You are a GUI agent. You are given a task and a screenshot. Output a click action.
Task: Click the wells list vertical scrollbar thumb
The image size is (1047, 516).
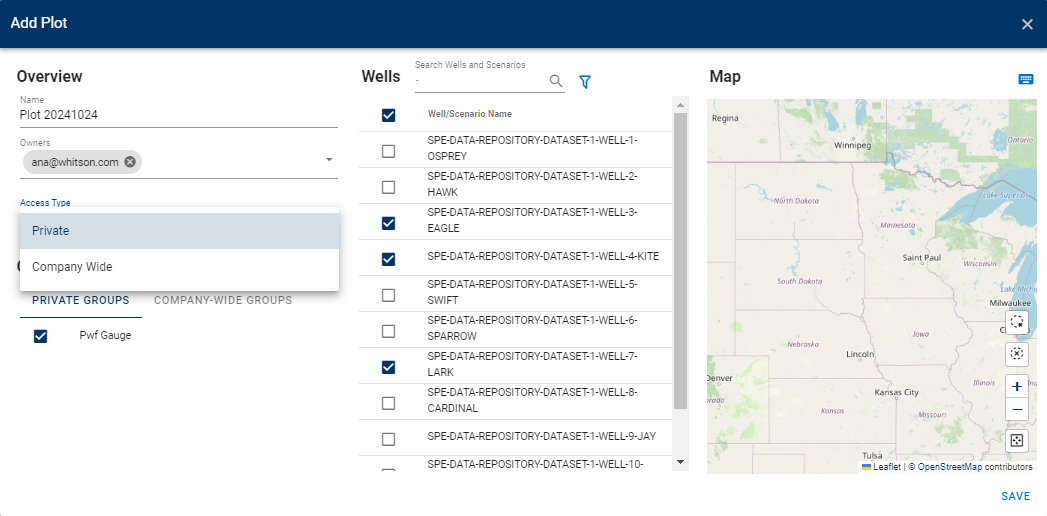coord(680,260)
